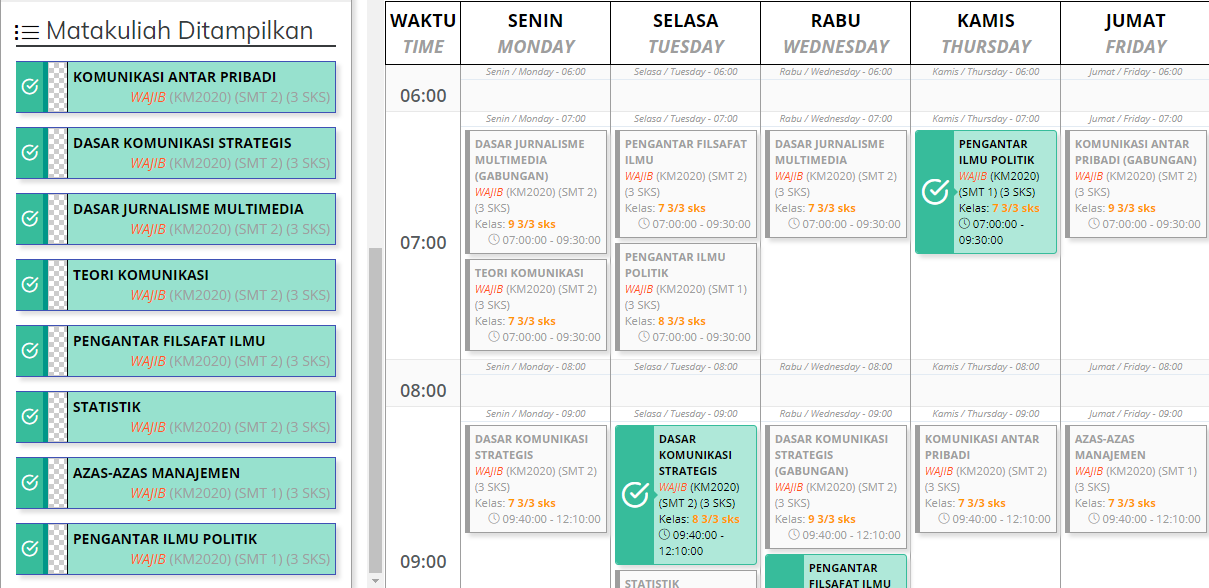Click scrollbar down arrow of course list

[375, 581]
